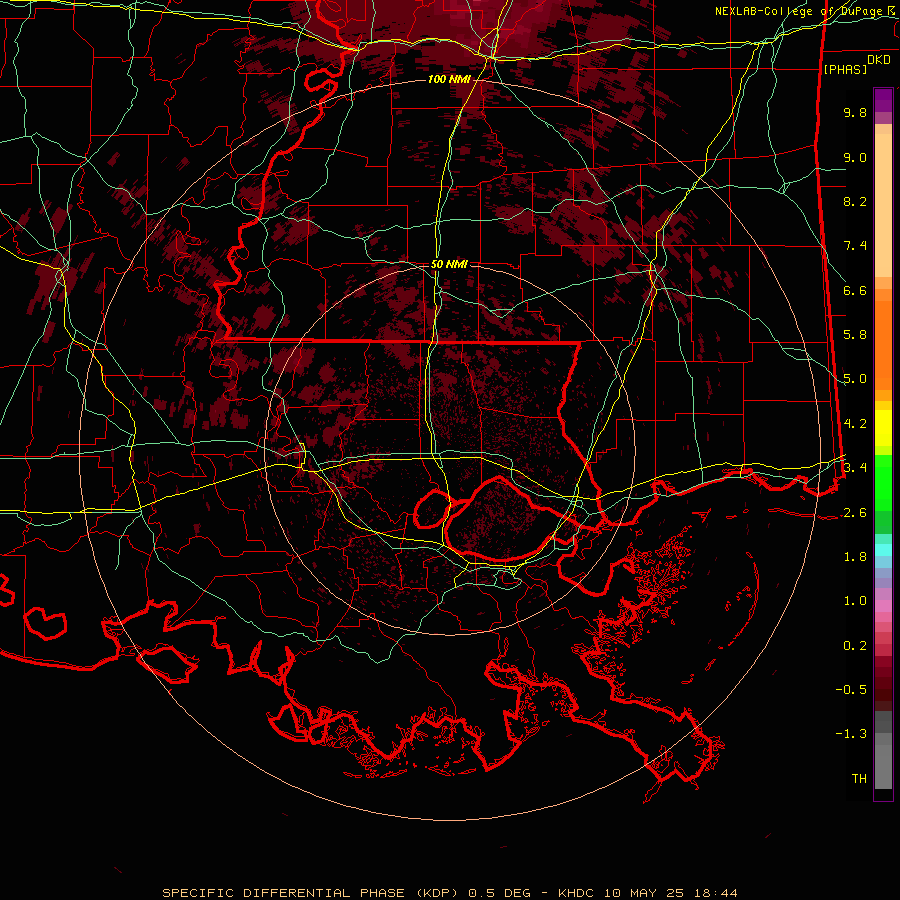Pick the pink band of the color scale
This screenshot has width=900, height=900.
point(883,606)
